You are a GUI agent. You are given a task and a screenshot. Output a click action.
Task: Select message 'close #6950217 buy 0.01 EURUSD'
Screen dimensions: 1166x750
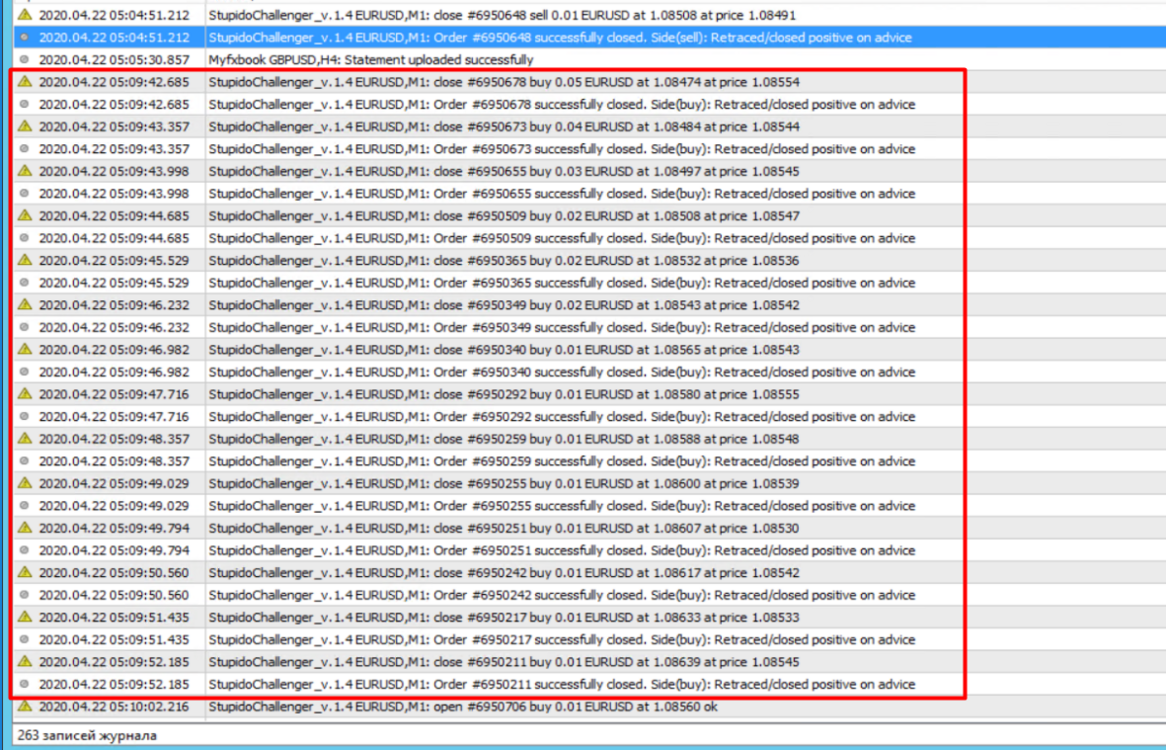pos(504,617)
